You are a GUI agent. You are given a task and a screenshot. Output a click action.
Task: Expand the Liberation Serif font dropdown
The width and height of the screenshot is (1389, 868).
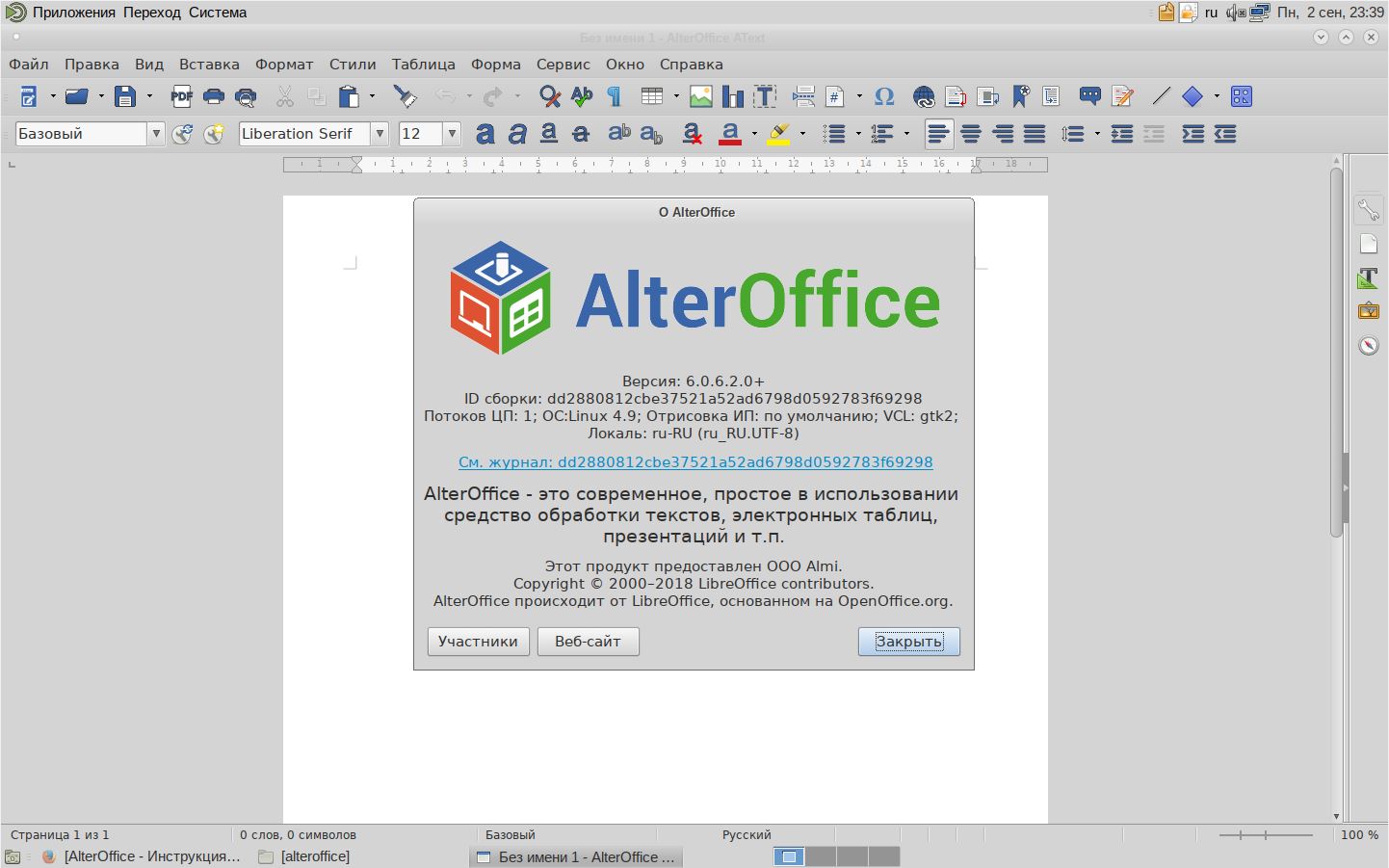tap(380, 134)
